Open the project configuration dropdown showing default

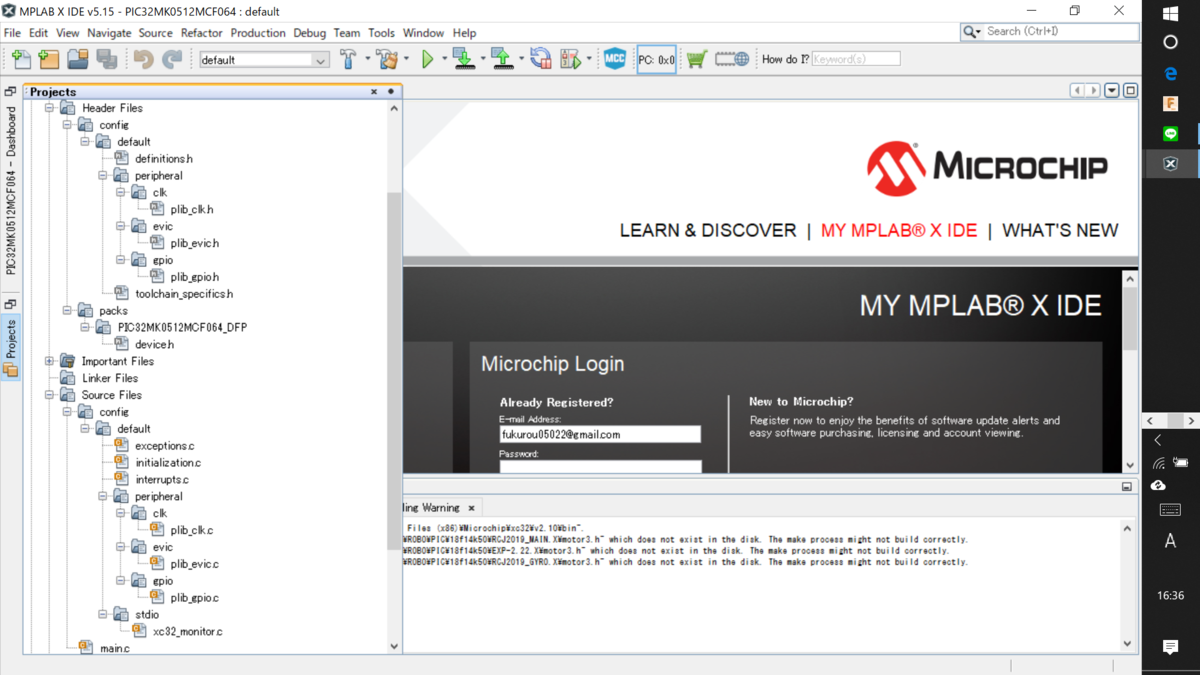click(264, 60)
